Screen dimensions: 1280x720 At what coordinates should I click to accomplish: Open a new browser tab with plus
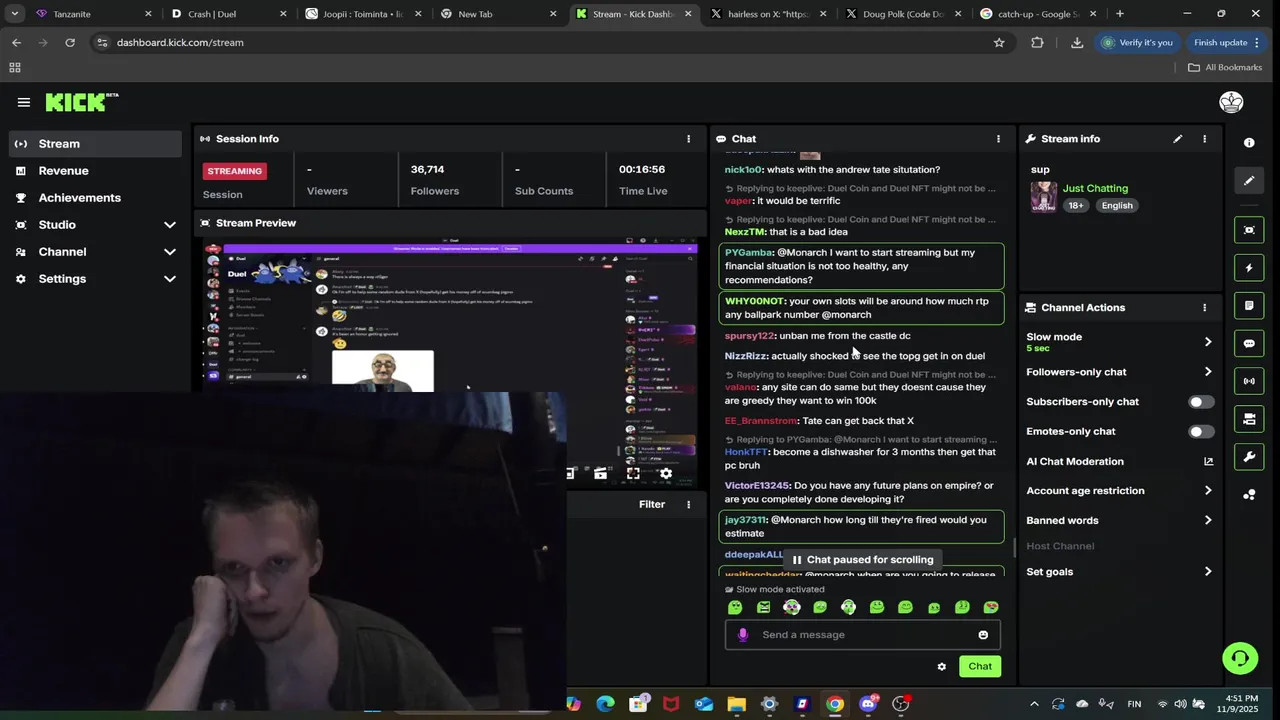[x=1120, y=14]
